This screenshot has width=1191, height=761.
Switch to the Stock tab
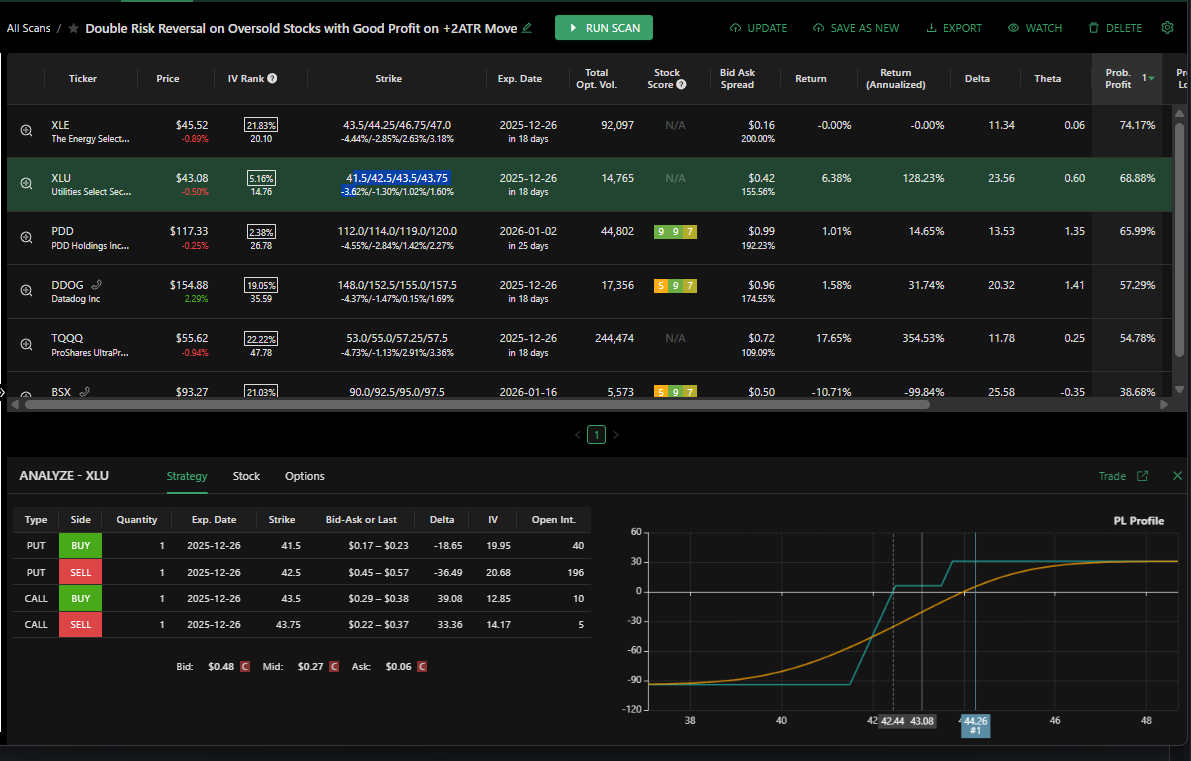pyautogui.click(x=246, y=476)
